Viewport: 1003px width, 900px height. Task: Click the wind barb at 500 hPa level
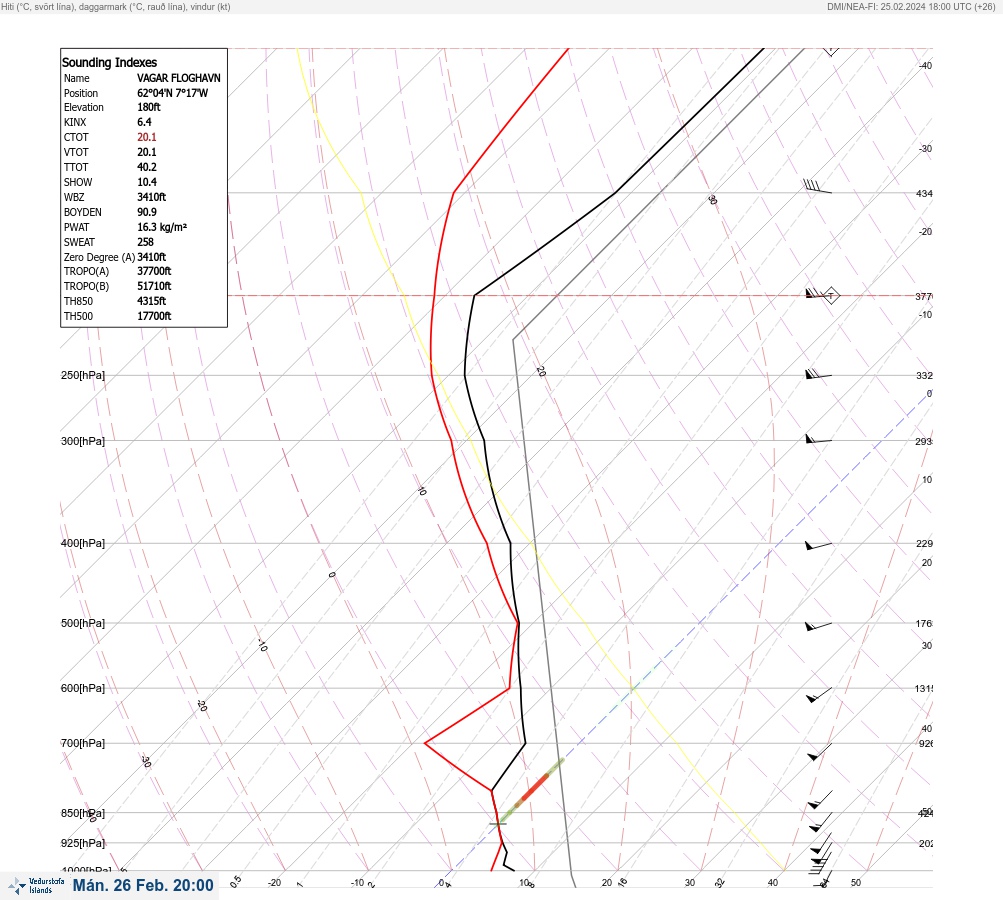pyautogui.click(x=818, y=626)
